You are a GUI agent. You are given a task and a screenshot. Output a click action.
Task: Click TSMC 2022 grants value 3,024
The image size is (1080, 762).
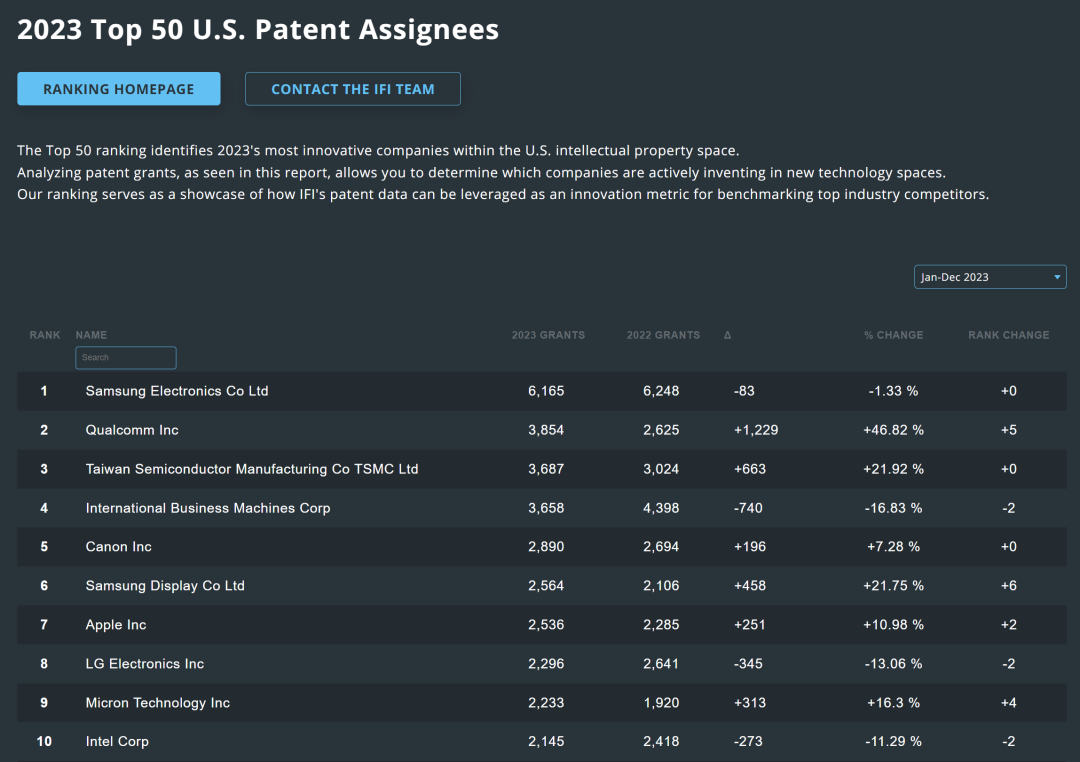pos(661,469)
